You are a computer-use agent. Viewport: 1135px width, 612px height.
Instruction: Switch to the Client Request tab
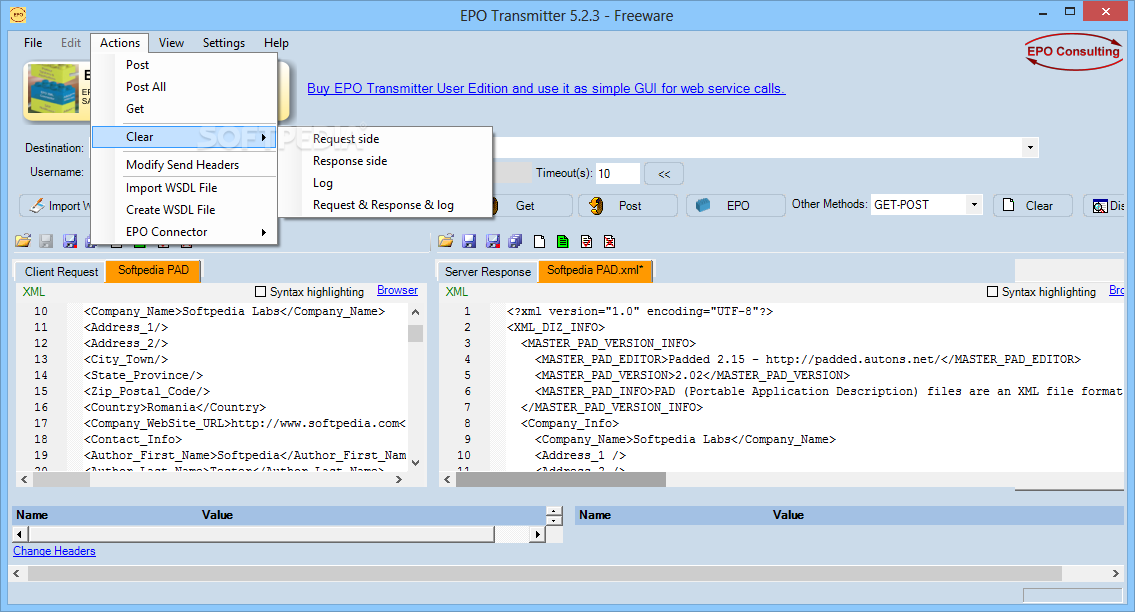[61, 272]
